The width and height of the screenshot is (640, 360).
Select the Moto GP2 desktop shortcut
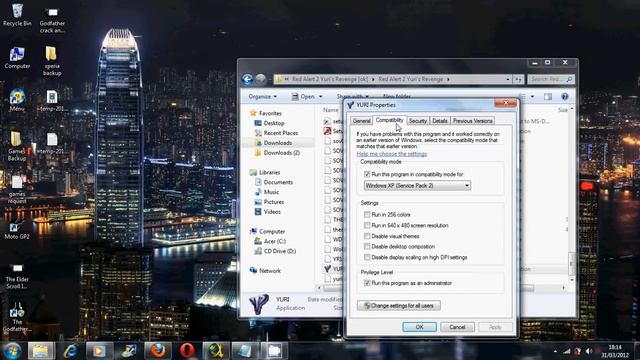pyautogui.click(x=17, y=230)
